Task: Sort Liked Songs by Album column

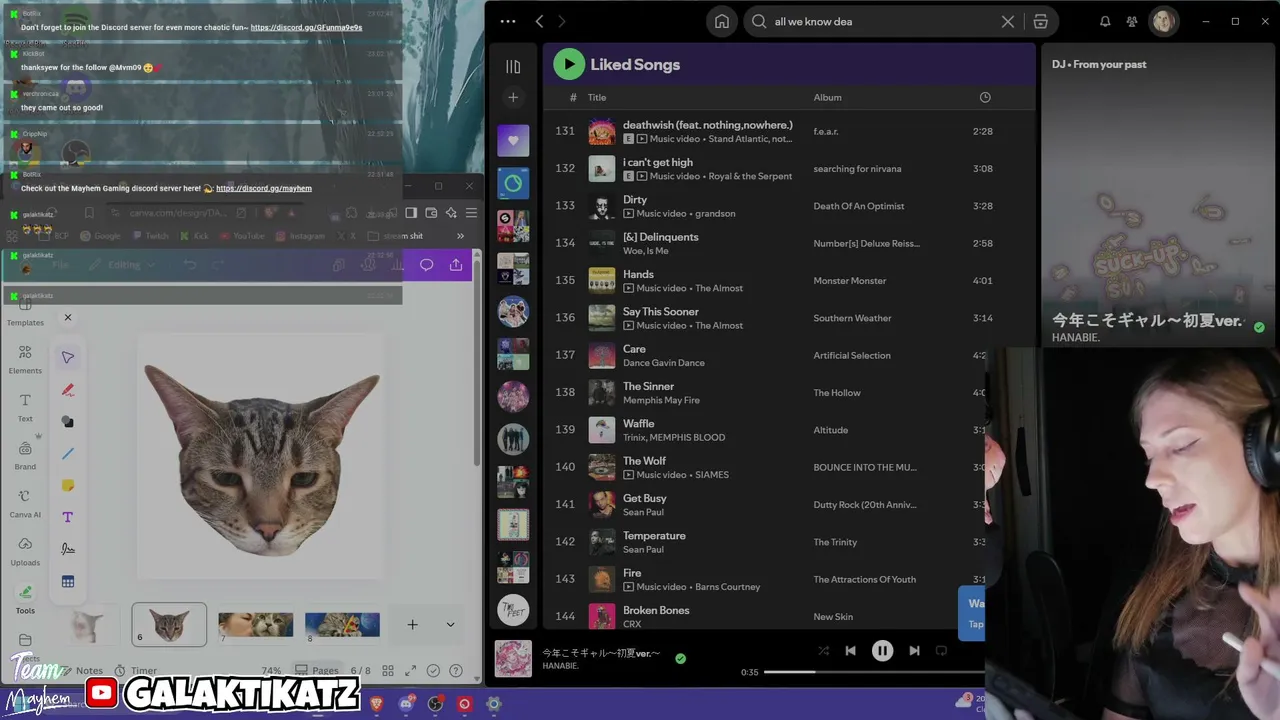Action: pyautogui.click(x=827, y=97)
